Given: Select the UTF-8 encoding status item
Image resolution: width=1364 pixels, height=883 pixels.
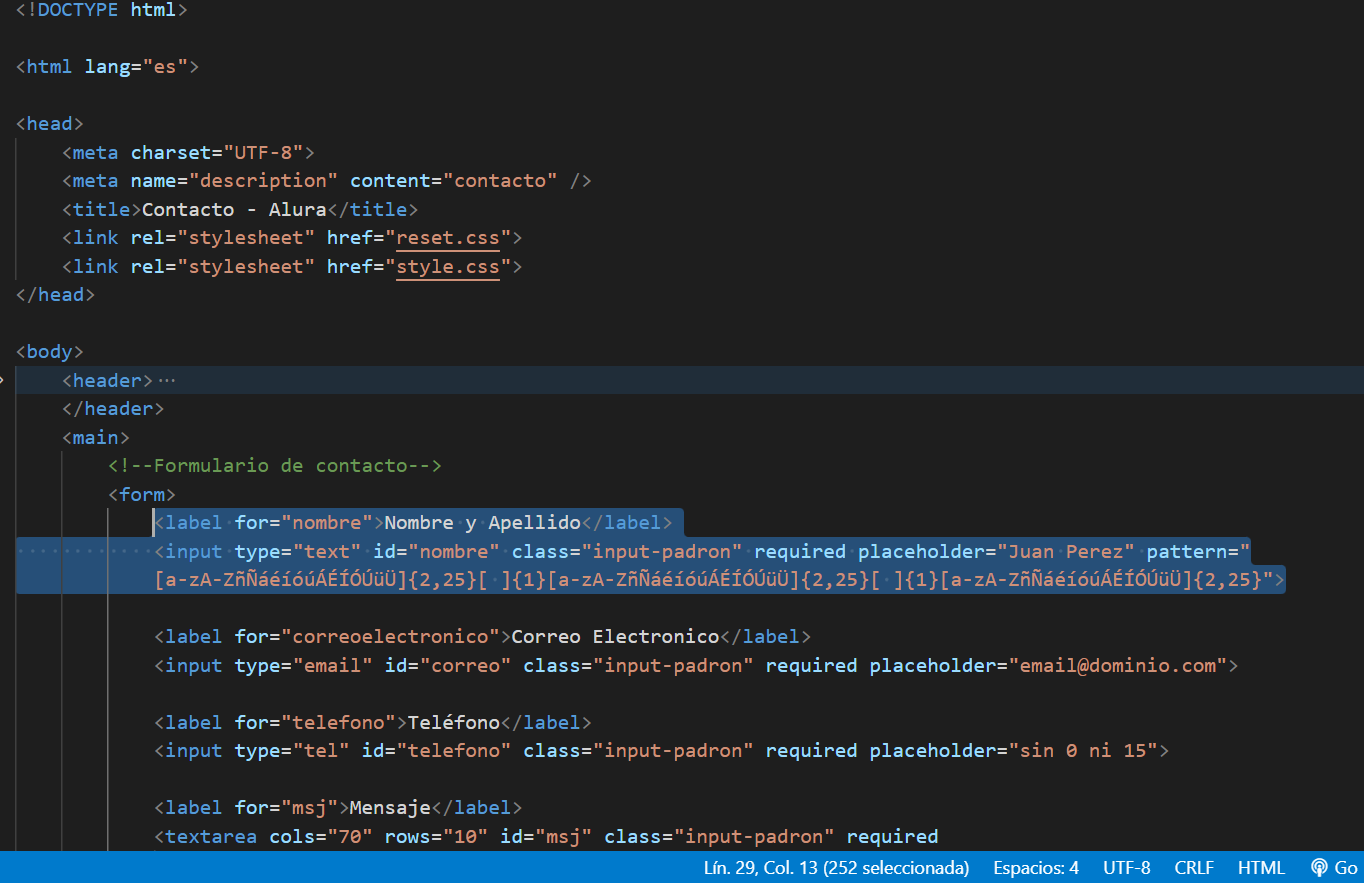Looking at the screenshot, I should (1127, 867).
